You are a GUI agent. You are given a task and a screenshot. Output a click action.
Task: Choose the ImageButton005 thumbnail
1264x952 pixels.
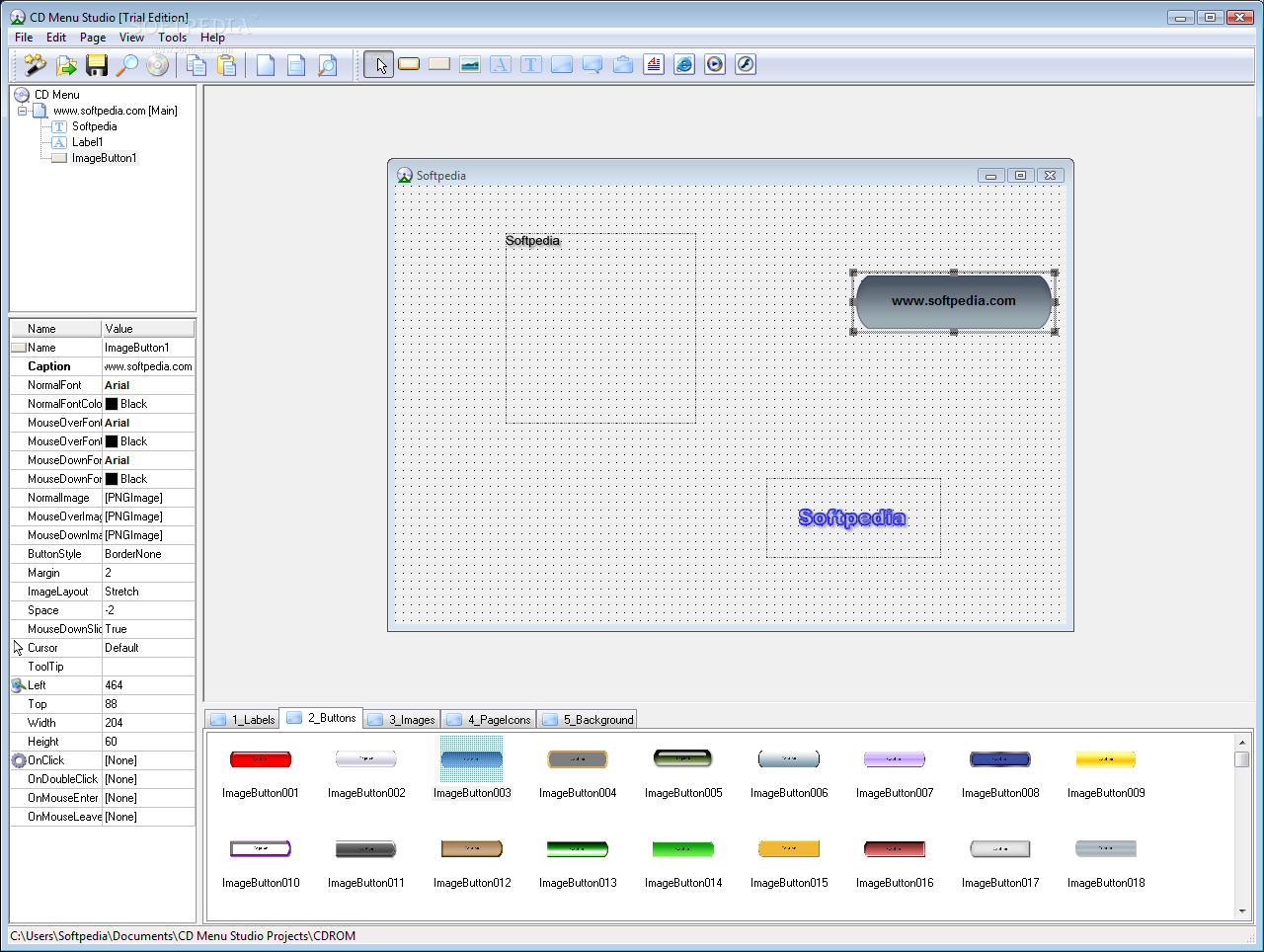coord(682,758)
